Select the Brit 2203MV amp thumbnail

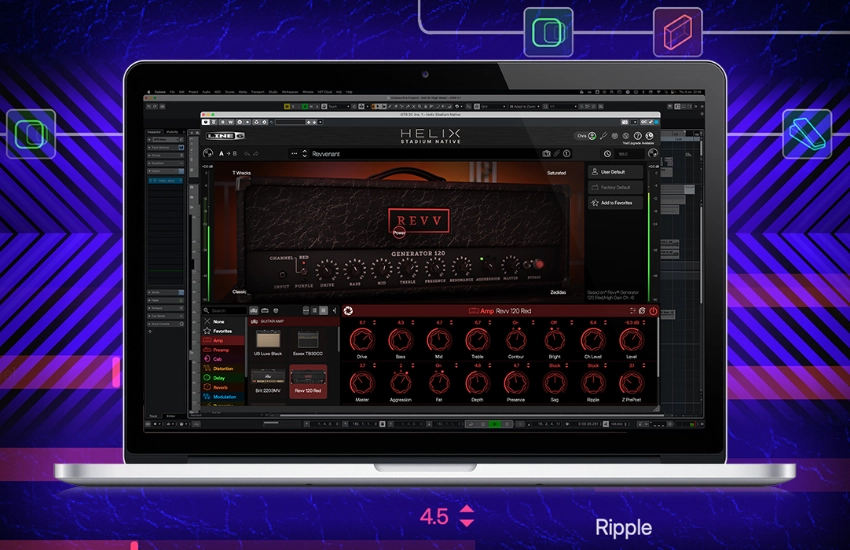coord(268,381)
